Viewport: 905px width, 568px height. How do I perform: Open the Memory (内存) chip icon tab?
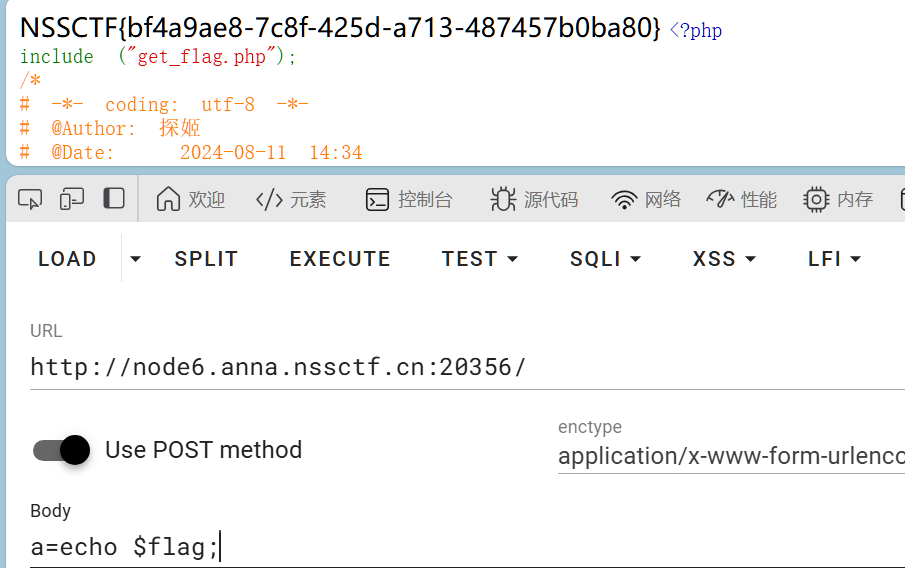coord(838,199)
